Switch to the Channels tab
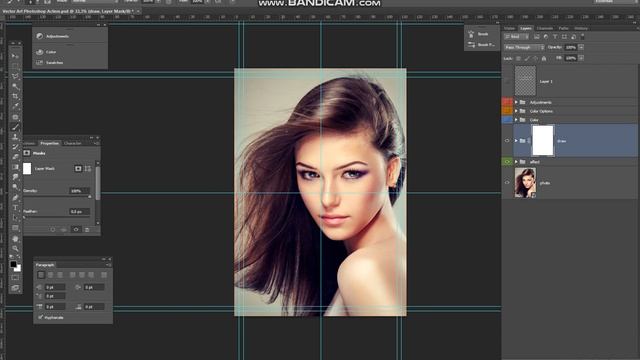 click(x=544, y=28)
